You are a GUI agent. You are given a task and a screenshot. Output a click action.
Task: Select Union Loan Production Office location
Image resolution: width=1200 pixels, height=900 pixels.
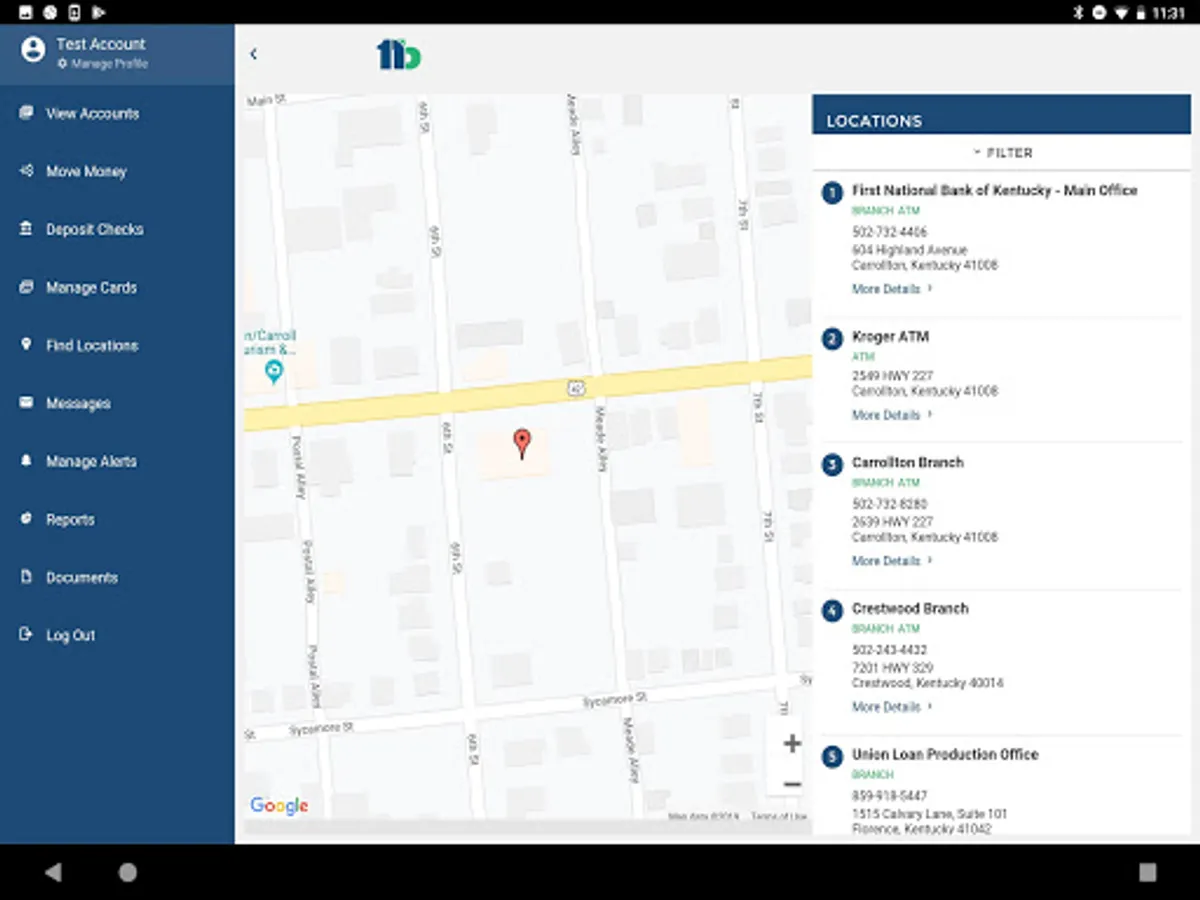click(945, 755)
